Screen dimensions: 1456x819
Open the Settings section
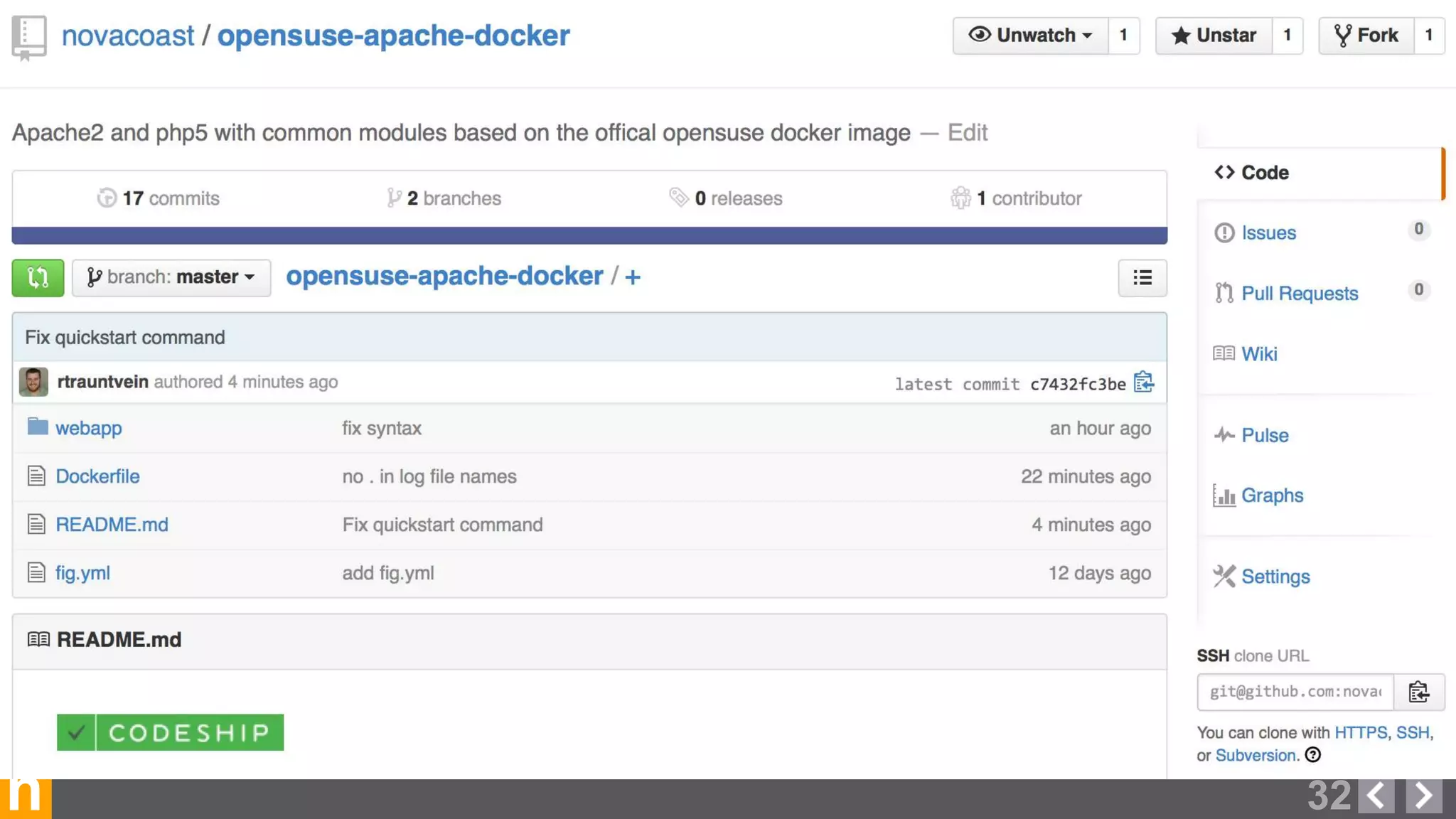(1275, 577)
